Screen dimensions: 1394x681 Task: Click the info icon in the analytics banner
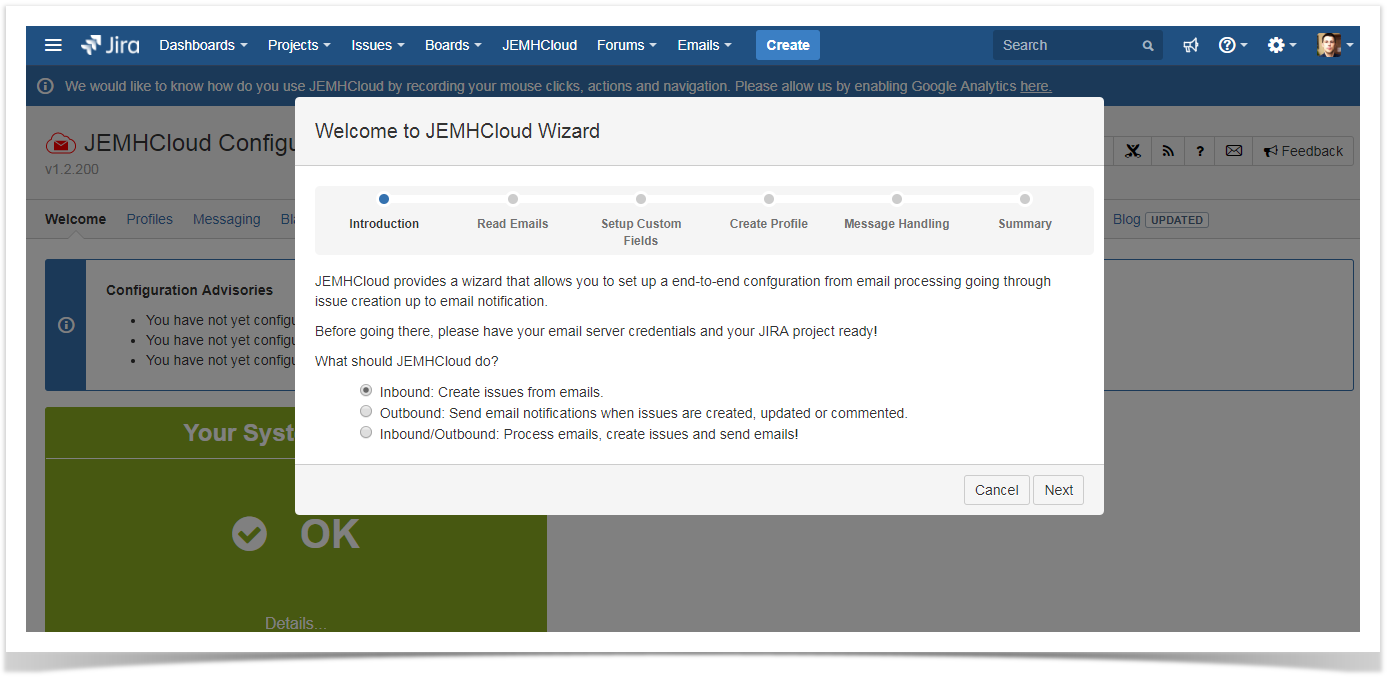(x=45, y=86)
